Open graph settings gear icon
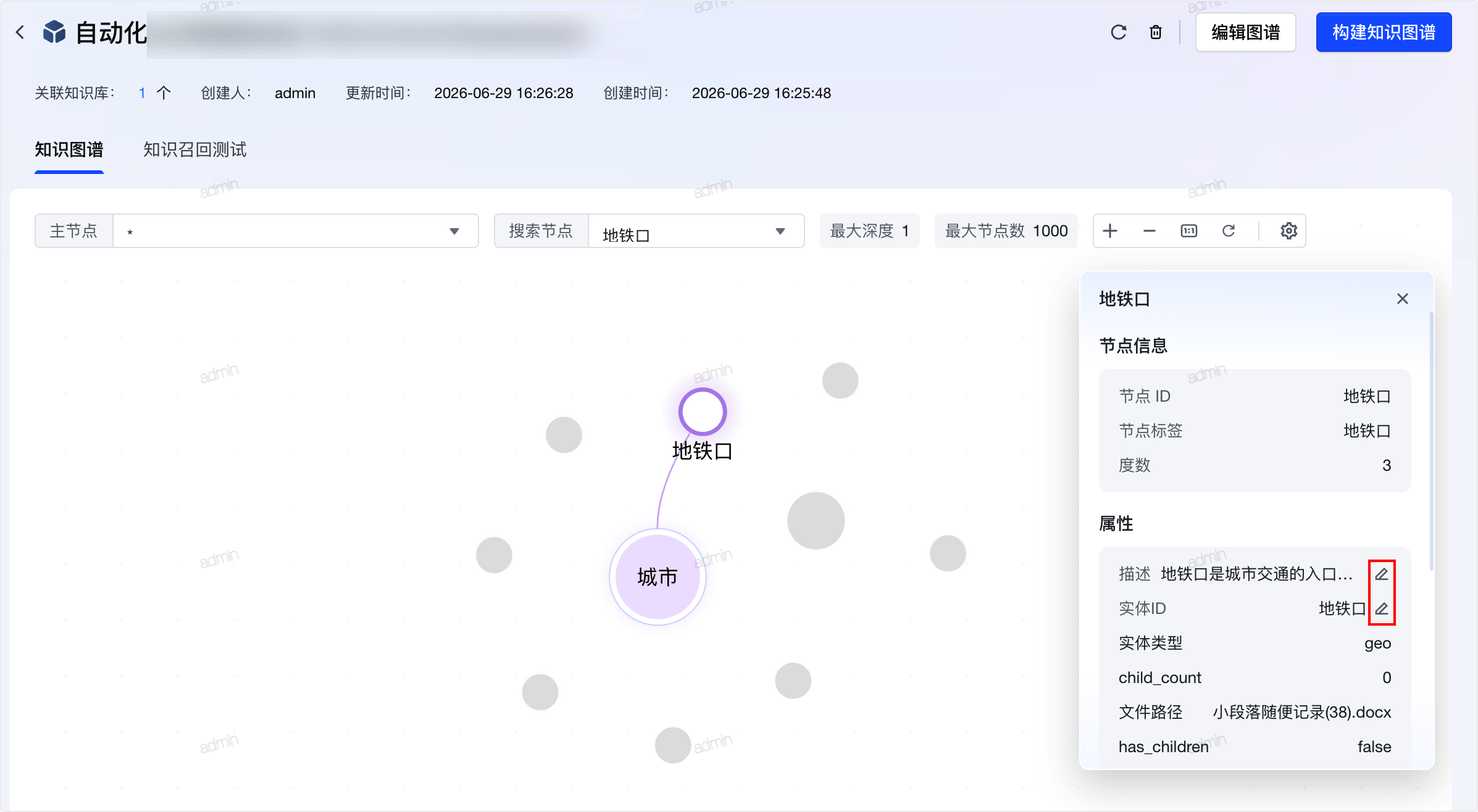 click(x=1289, y=231)
